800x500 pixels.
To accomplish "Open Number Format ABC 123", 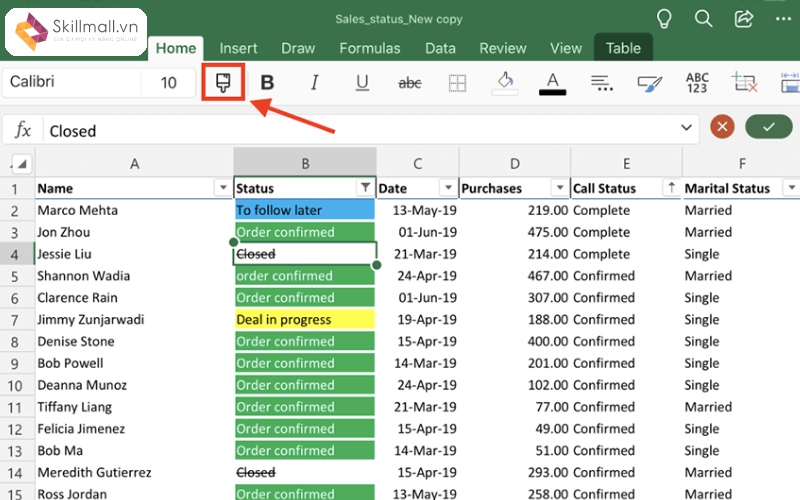I will (x=697, y=83).
